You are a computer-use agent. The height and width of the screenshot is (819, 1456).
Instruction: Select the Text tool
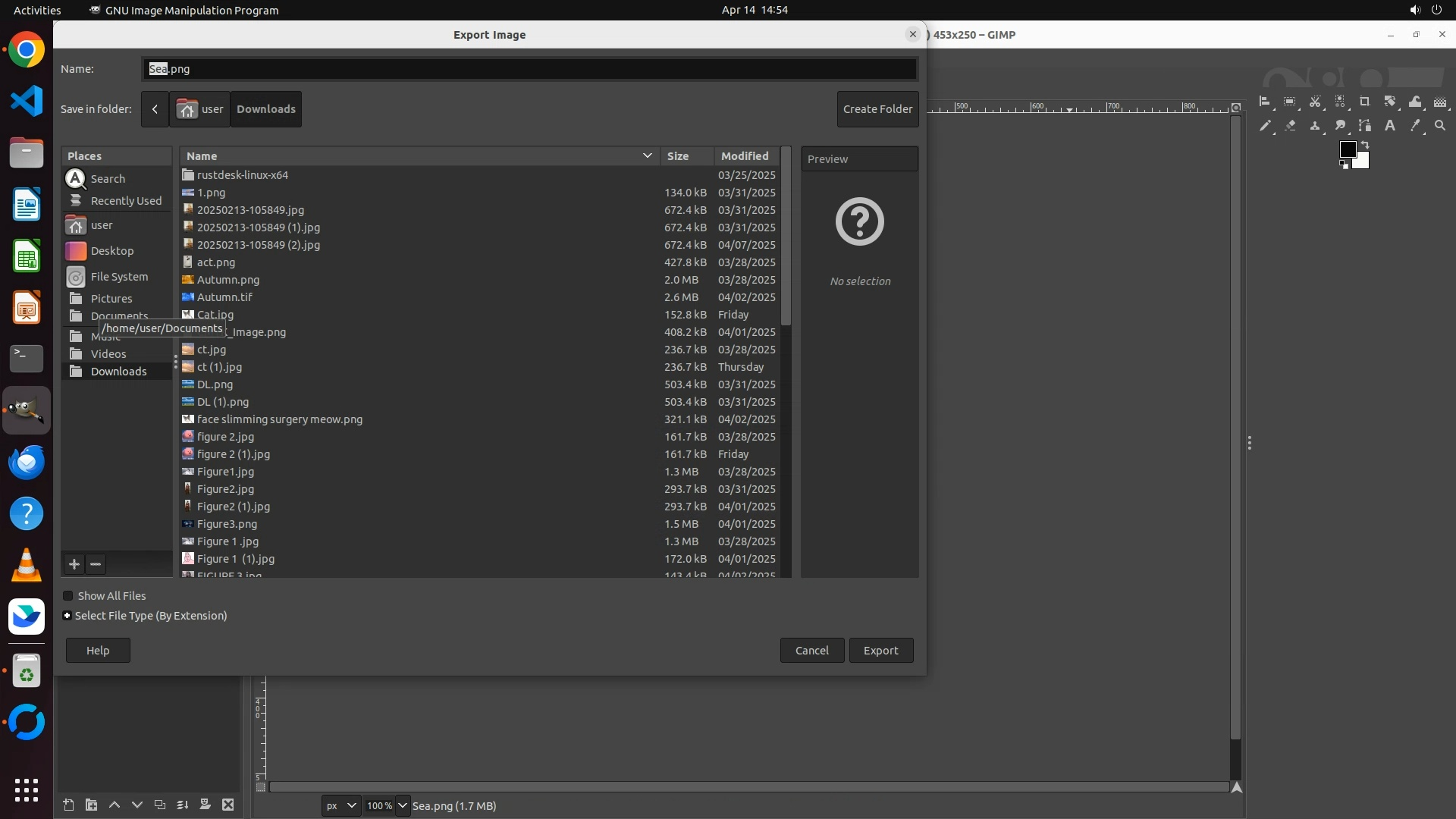[1390, 126]
